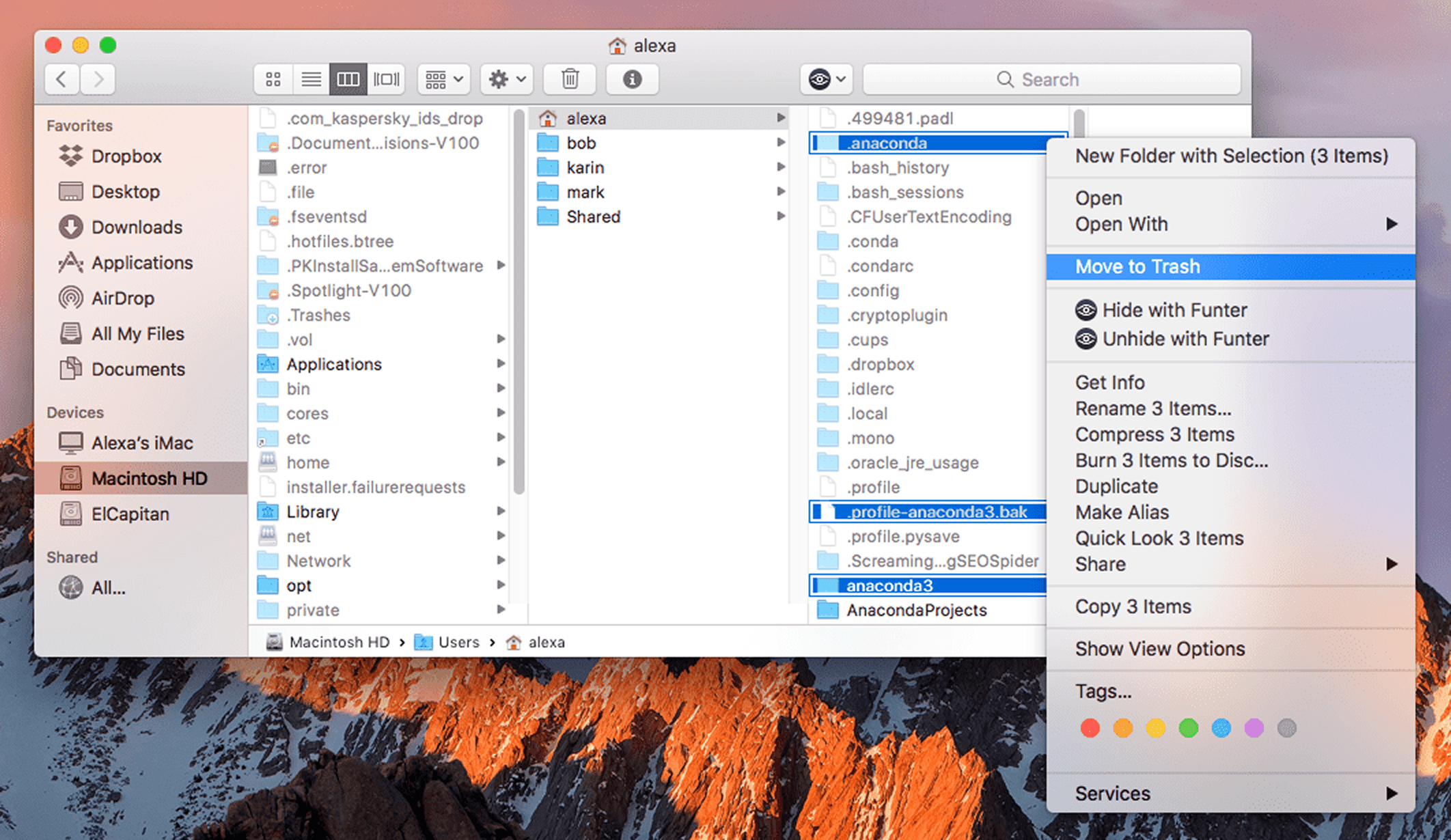This screenshot has height=840, width=1451.
Task: Click the Get Info toolbar icon
Action: (632, 79)
